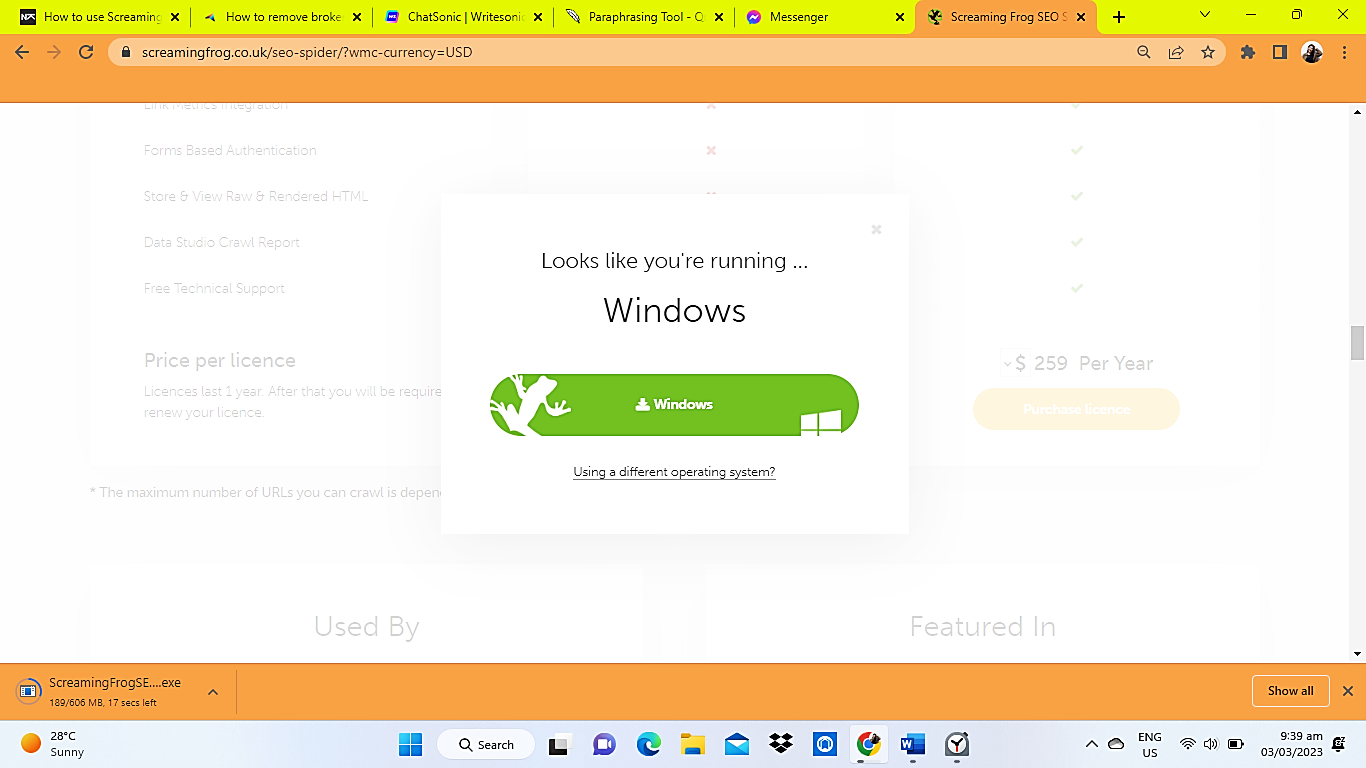Image resolution: width=1366 pixels, height=768 pixels.
Task: Click the Data Studio Crawl Report label
Action: pos(222,242)
